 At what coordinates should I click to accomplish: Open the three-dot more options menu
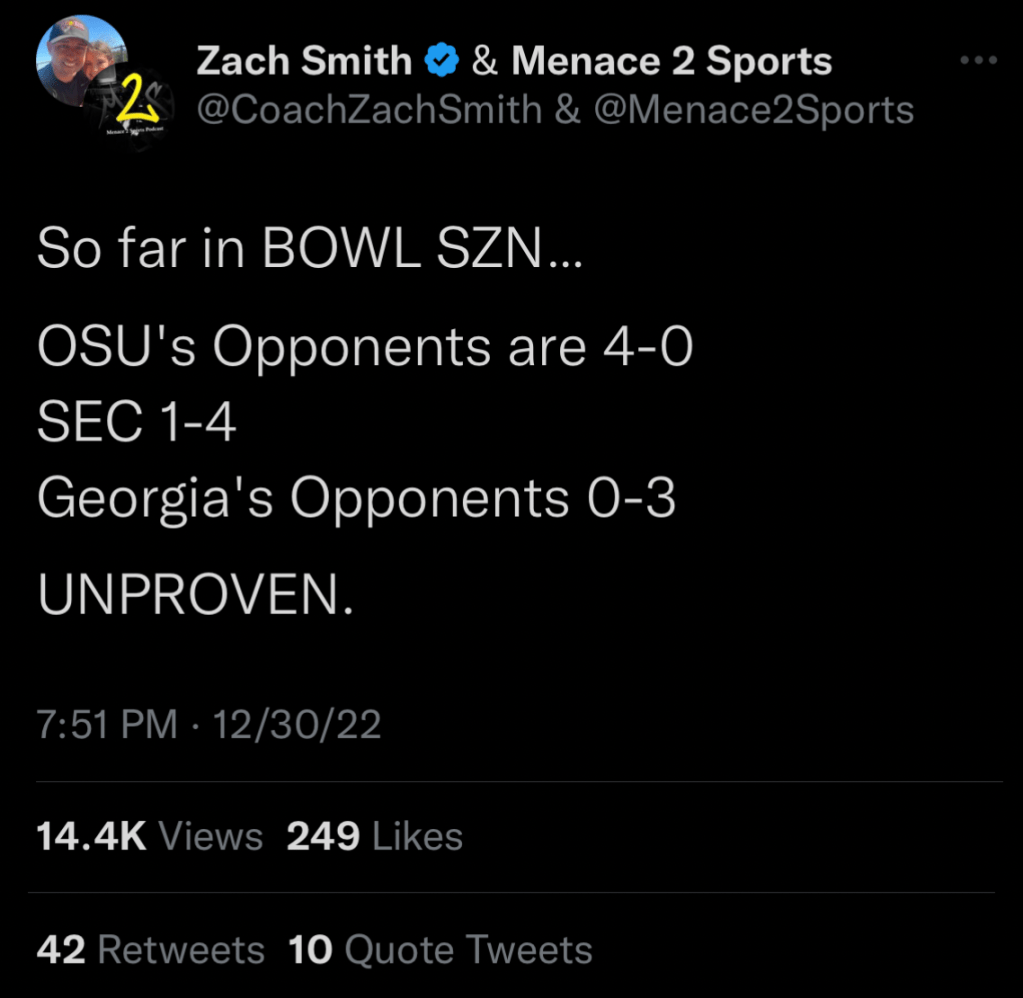point(978,62)
